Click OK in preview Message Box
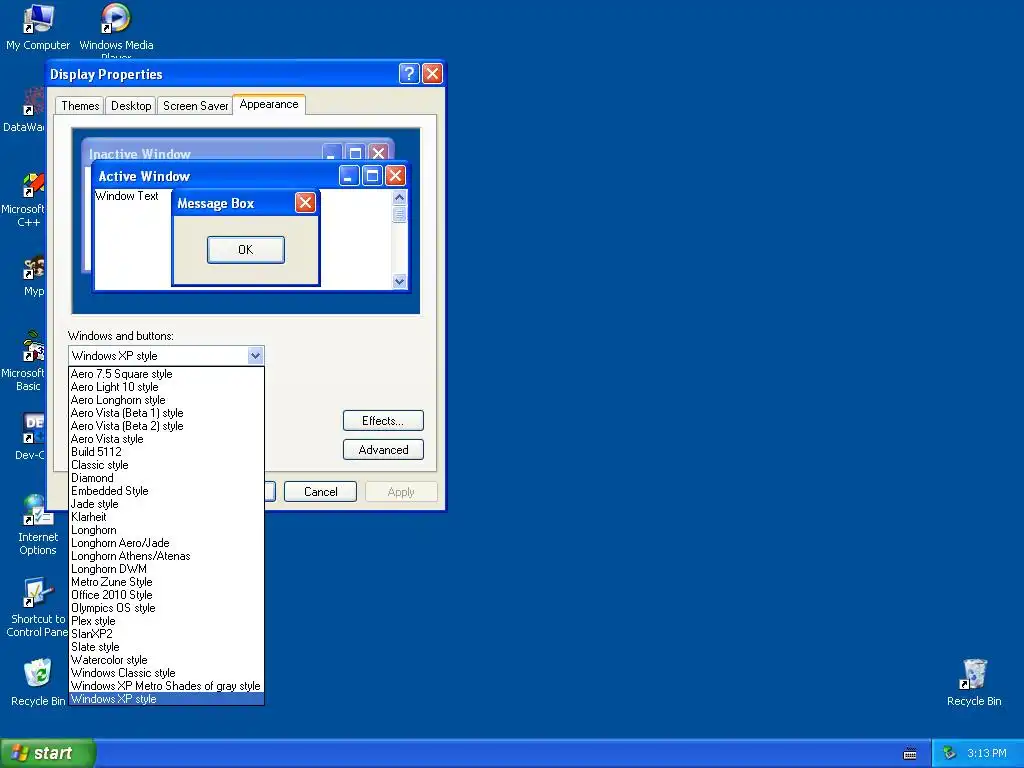Image resolution: width=1024 pixels, height=768 pixels. [x=246, y=250]
